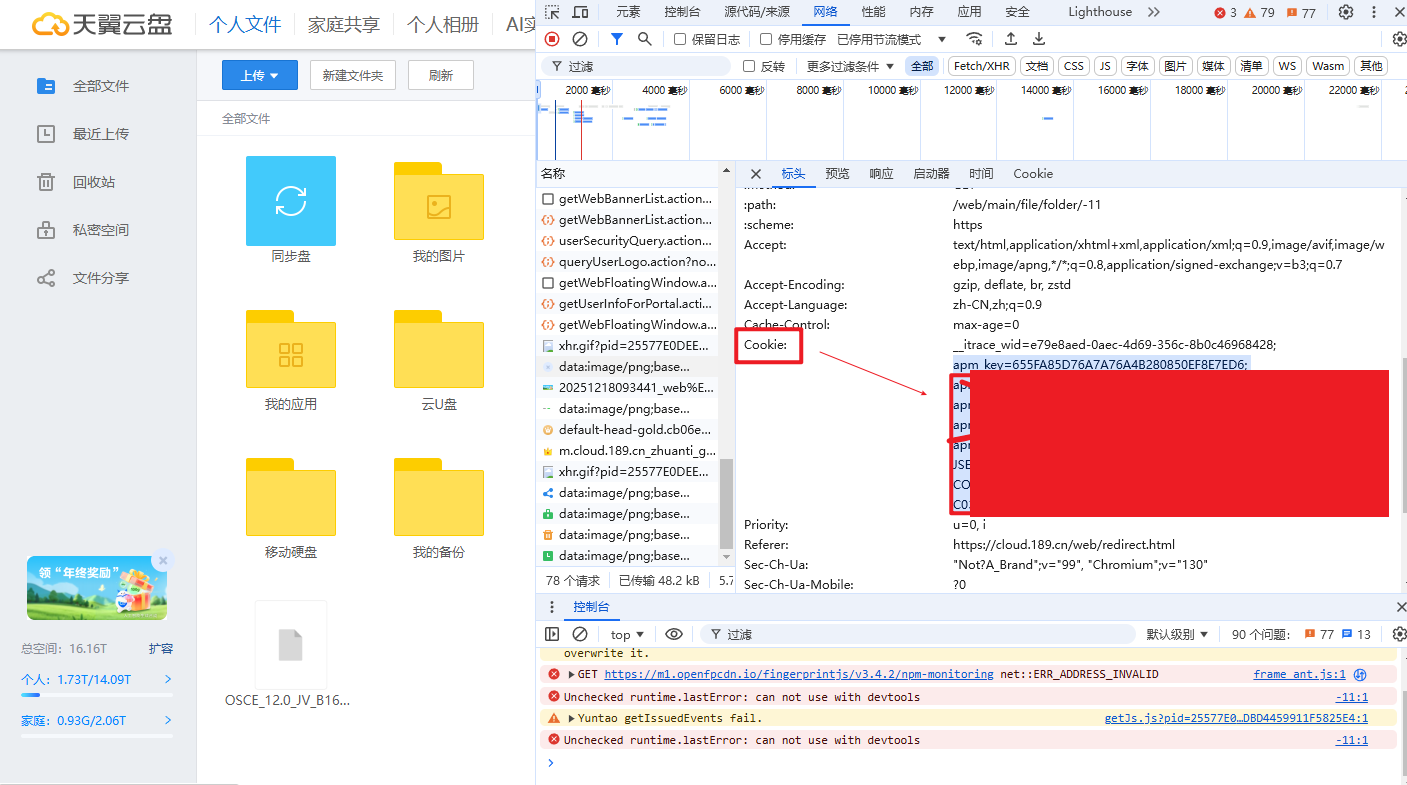The image size is (1407, 785).
Task: Select the inspect element icon
Action: pos(553,12)
